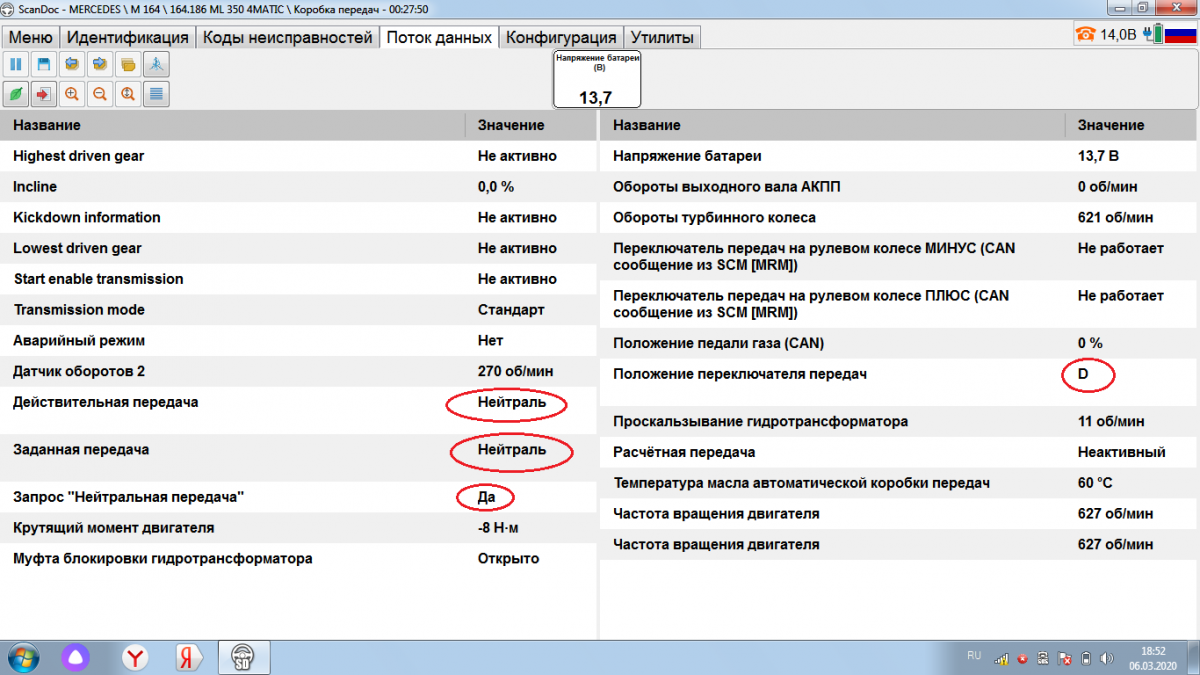This screenshot has width=1200, height=675.
Task: Select the steering wheel switch ПЛЮС row
Action: click(899, 305)
